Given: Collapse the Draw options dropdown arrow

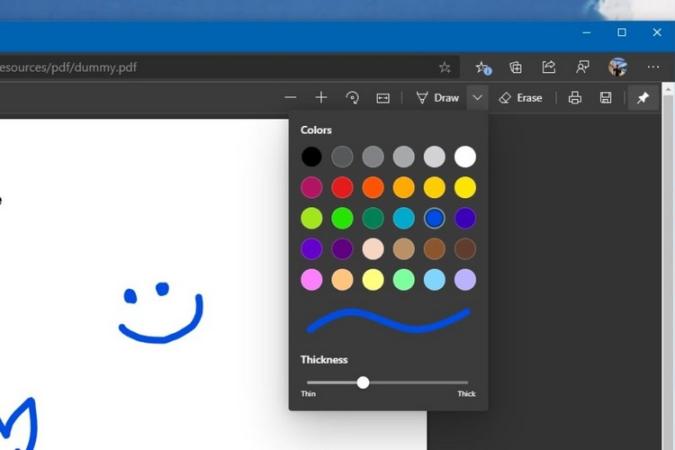Looking at the screenshot, I should [478, 98].
